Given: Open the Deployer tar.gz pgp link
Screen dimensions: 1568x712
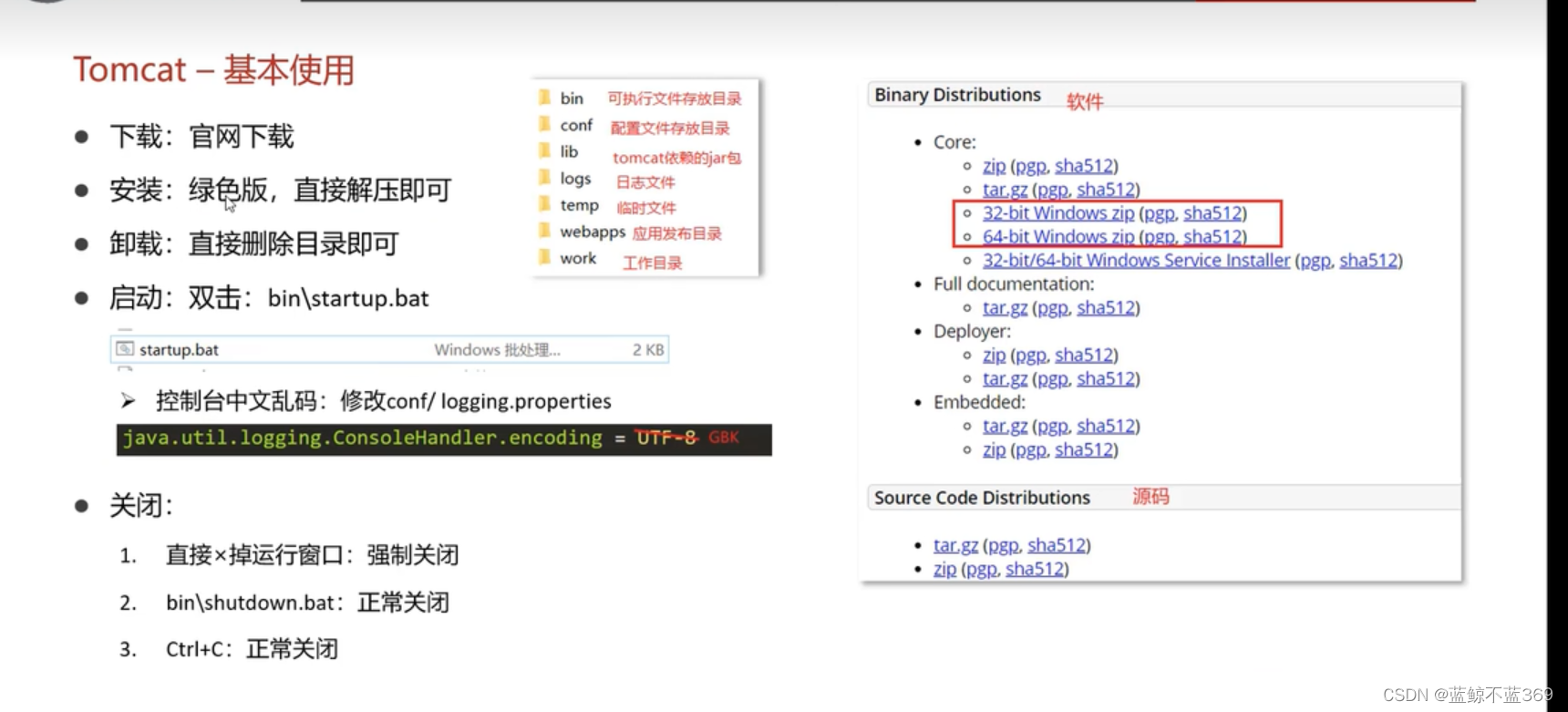Looking at the screenshot, I should tap(1053, 380).
